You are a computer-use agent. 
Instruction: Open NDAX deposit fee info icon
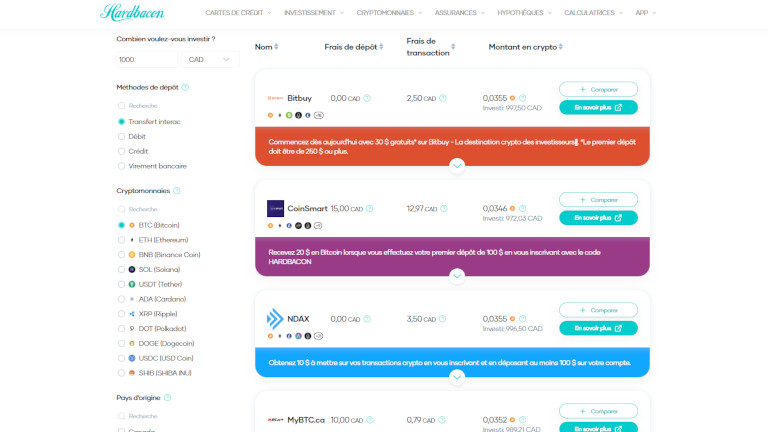coord(367,319)
